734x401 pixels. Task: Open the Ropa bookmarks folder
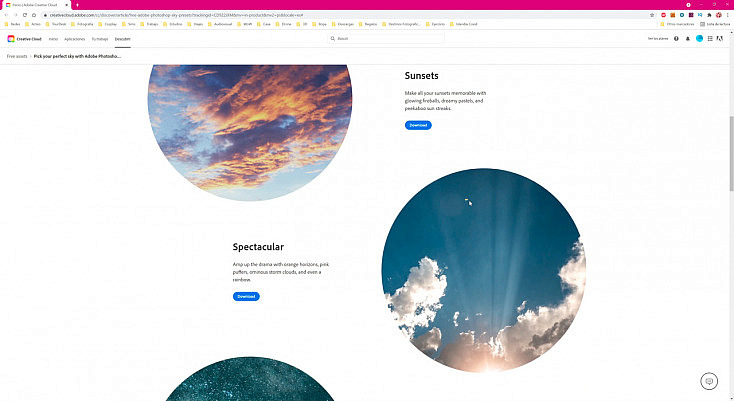tap(320, 24)
